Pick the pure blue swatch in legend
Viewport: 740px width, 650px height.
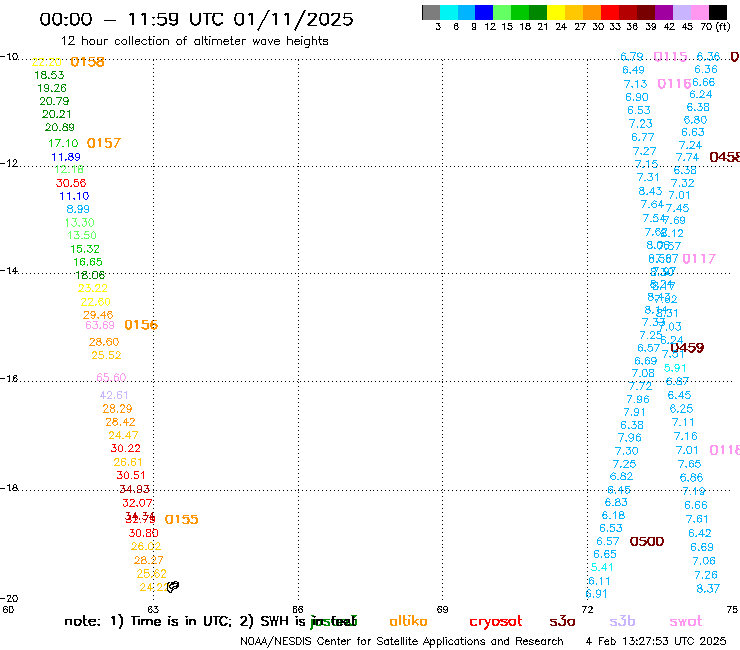tap(484, 12)
